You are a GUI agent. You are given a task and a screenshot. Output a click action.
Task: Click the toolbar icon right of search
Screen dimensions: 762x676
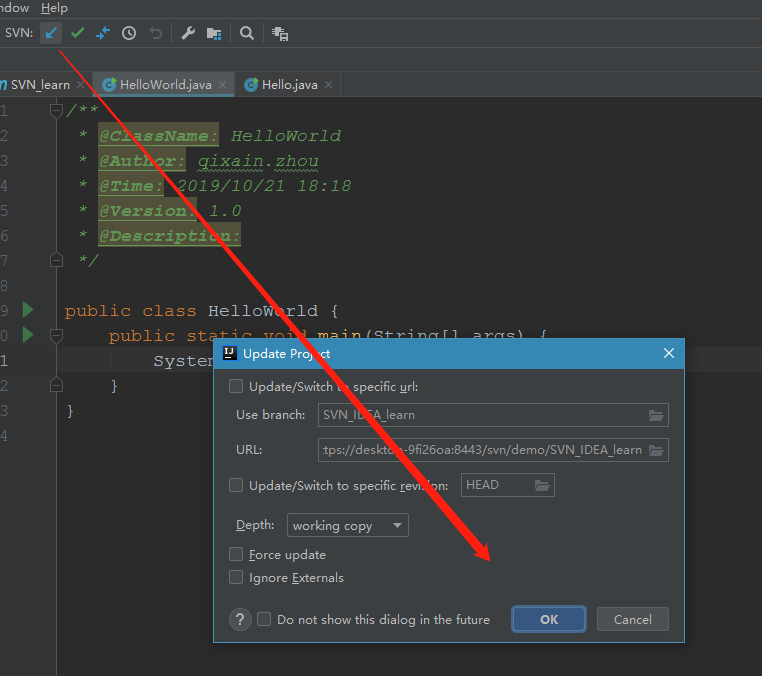(x=280, y=33)
